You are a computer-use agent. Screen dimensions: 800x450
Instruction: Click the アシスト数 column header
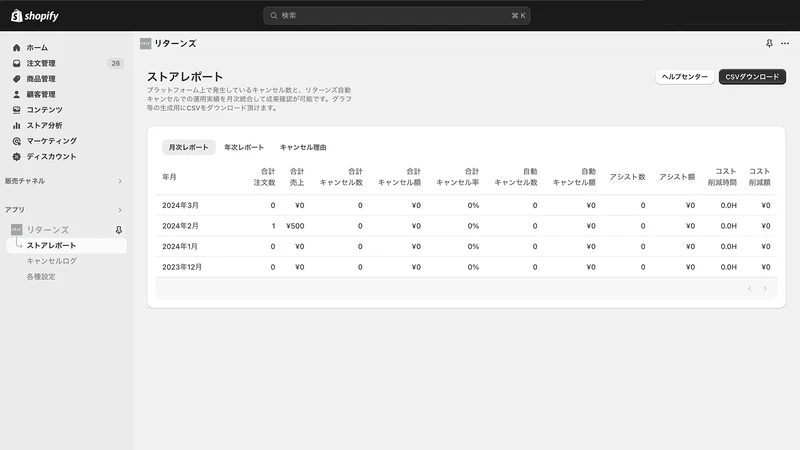(628, 177)
